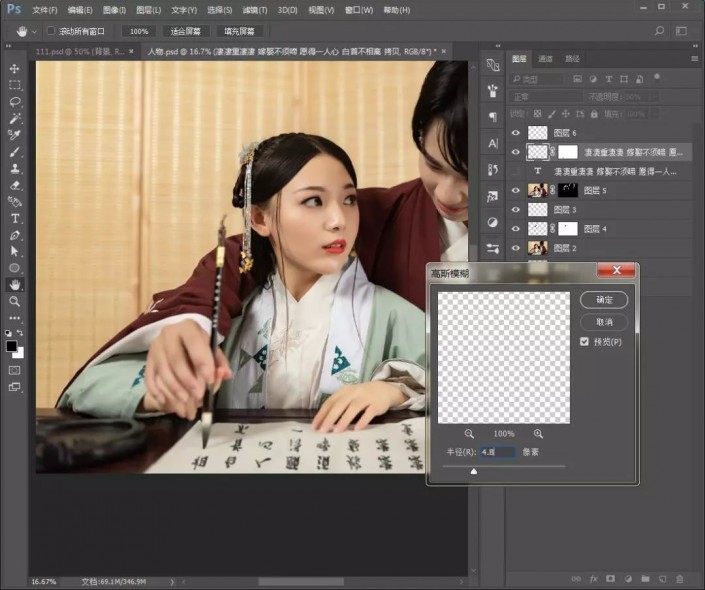
Task: Toggle Quick Mask mode
Action: 14,370
